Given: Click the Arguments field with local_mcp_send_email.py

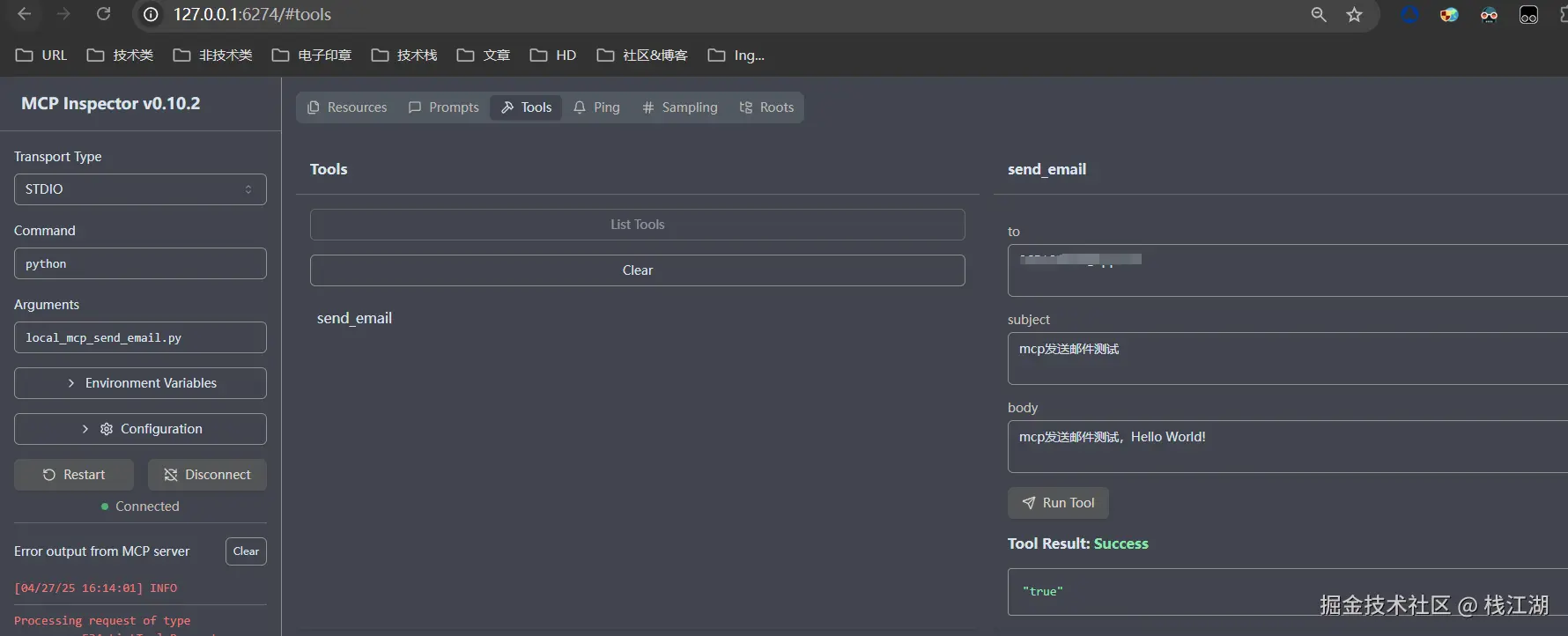Looking at the screenshot, I should (x=140, y=337).
